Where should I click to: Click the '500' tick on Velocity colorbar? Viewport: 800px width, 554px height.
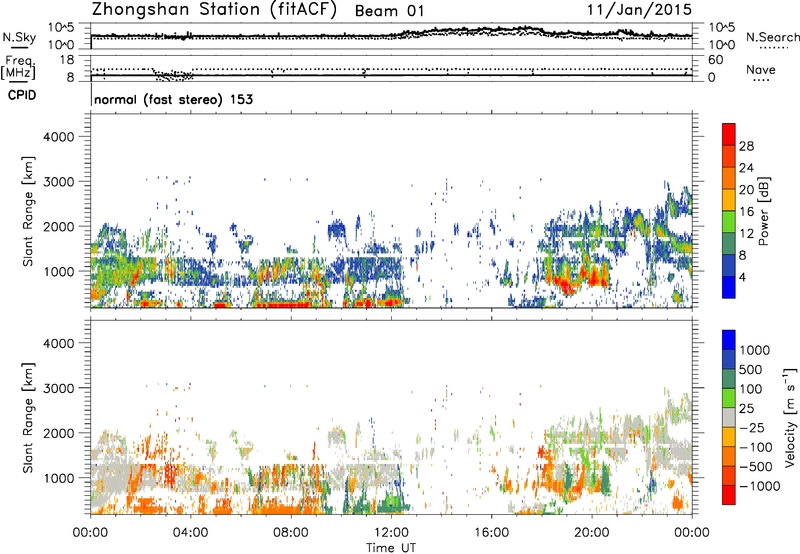pyautogui.click(x=751, y=369)
